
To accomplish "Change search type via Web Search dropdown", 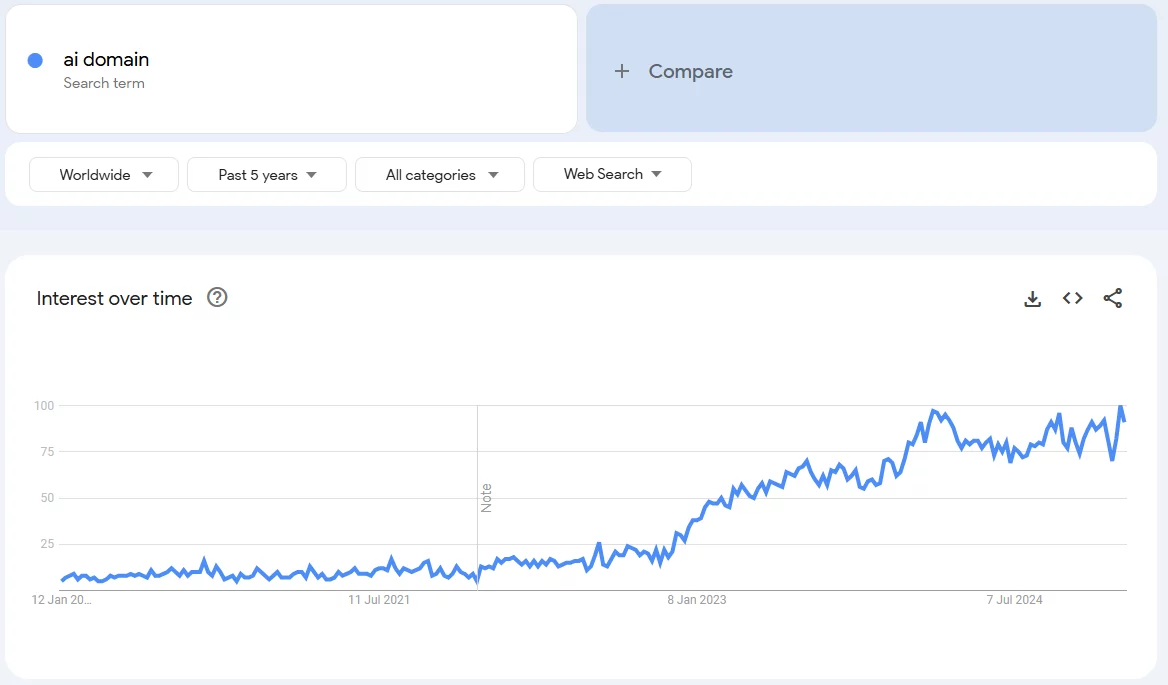I will 612,174.
